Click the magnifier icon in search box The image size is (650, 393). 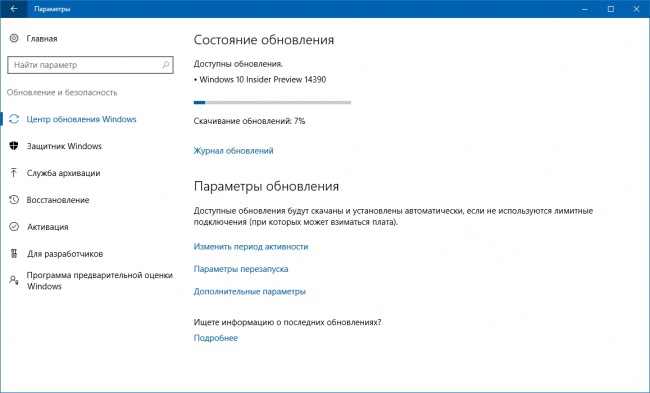(x=165, y=65)
